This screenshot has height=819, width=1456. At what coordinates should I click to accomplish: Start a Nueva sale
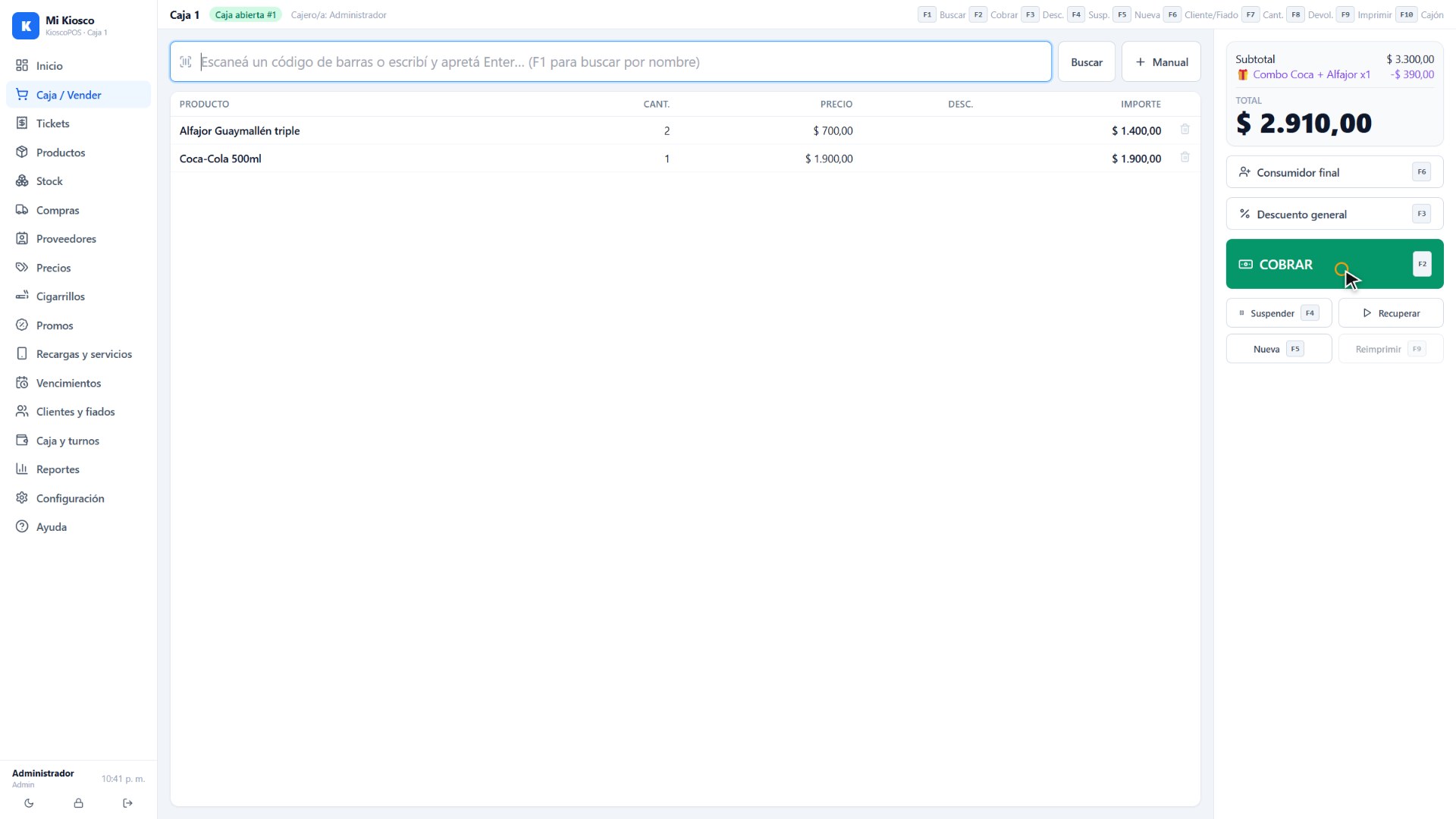pyautogui.click(x=1279, y=349)
